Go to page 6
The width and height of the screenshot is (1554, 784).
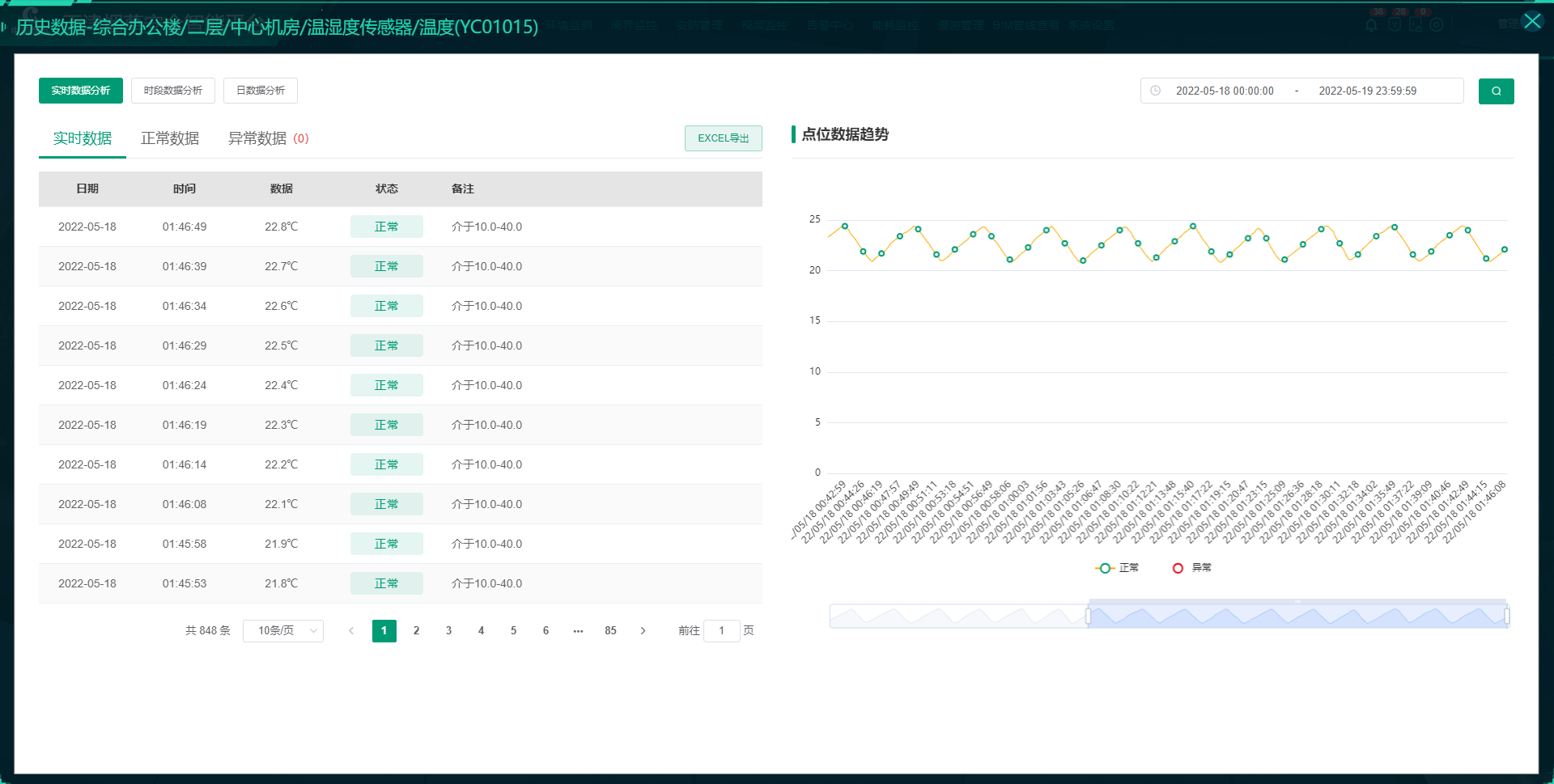click(546, 630)
